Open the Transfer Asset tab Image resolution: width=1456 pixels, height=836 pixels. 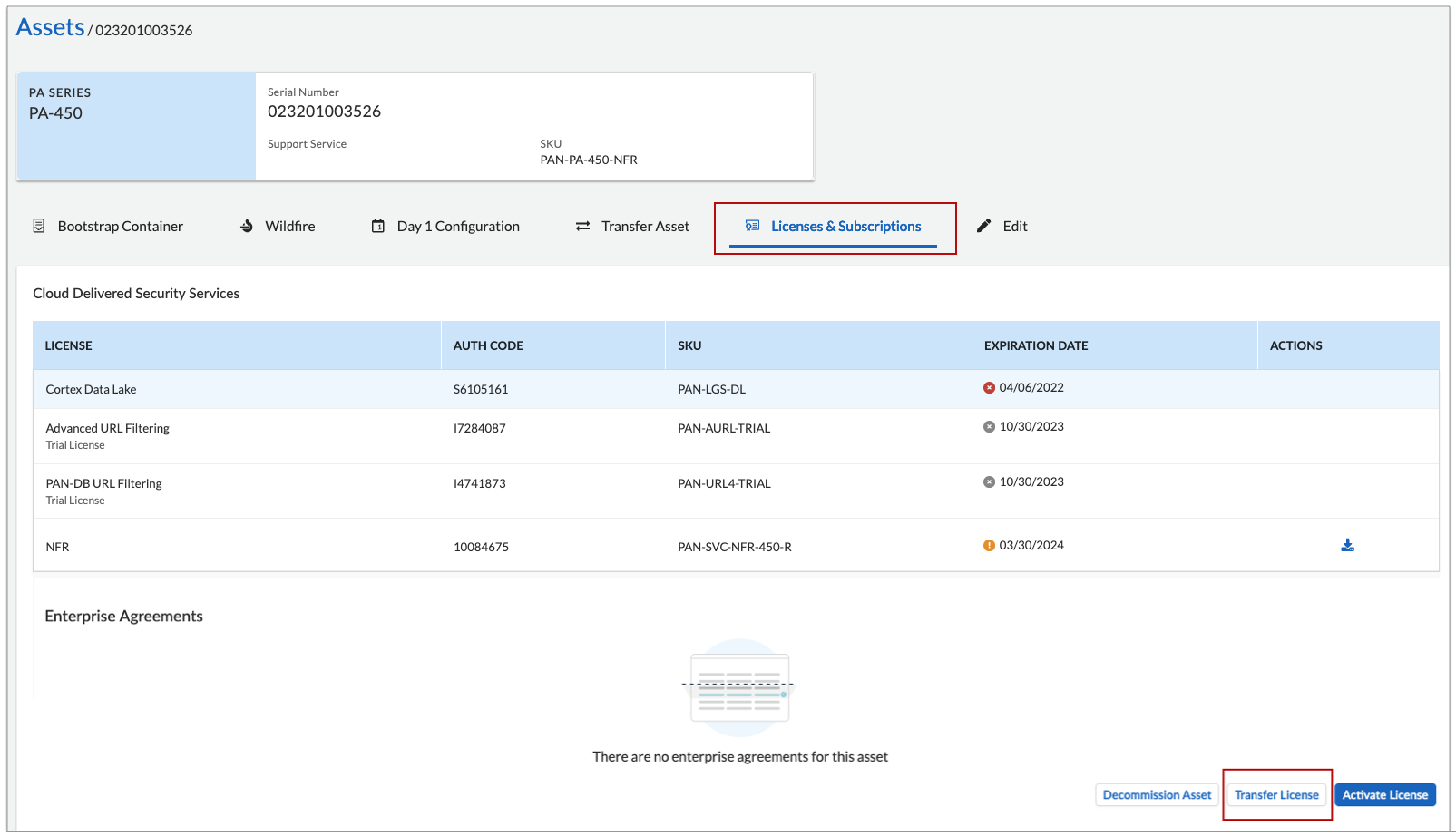pos(644,226)
